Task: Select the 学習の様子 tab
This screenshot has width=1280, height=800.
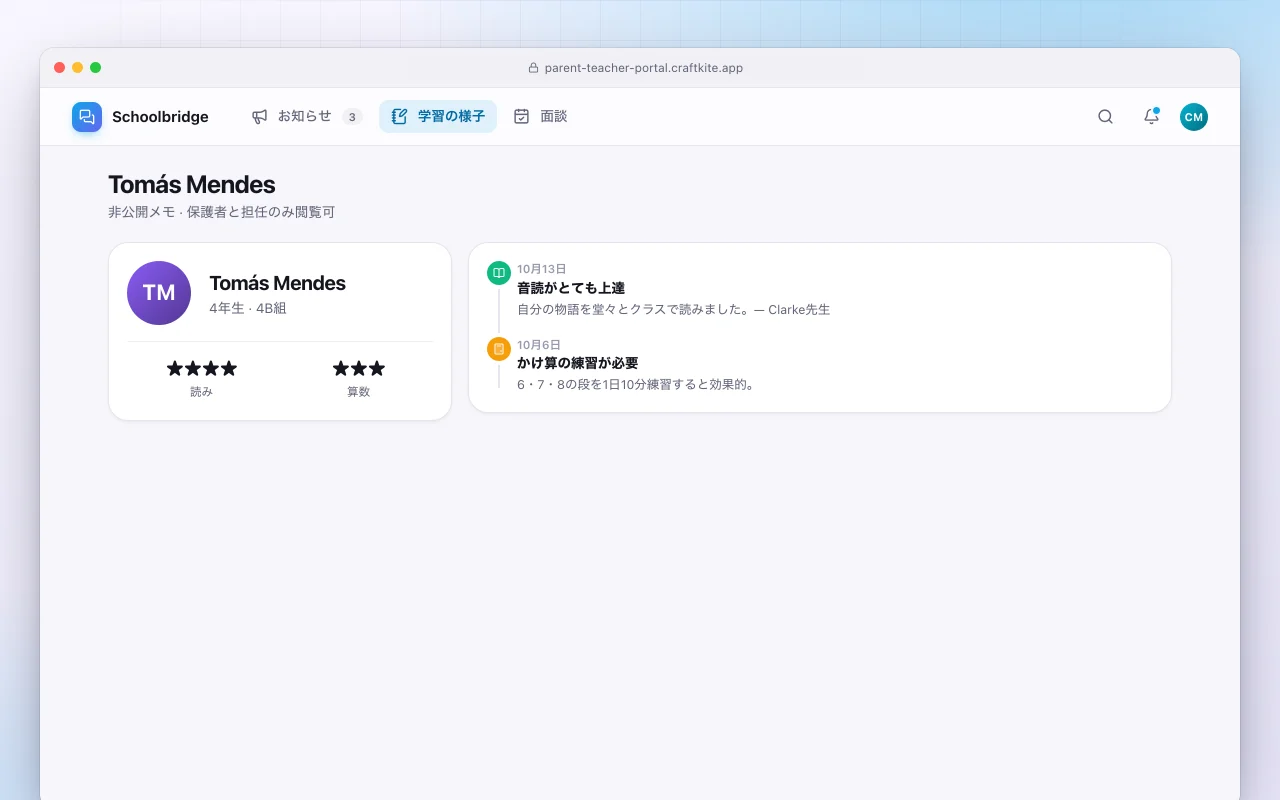Action: [438, 116]
